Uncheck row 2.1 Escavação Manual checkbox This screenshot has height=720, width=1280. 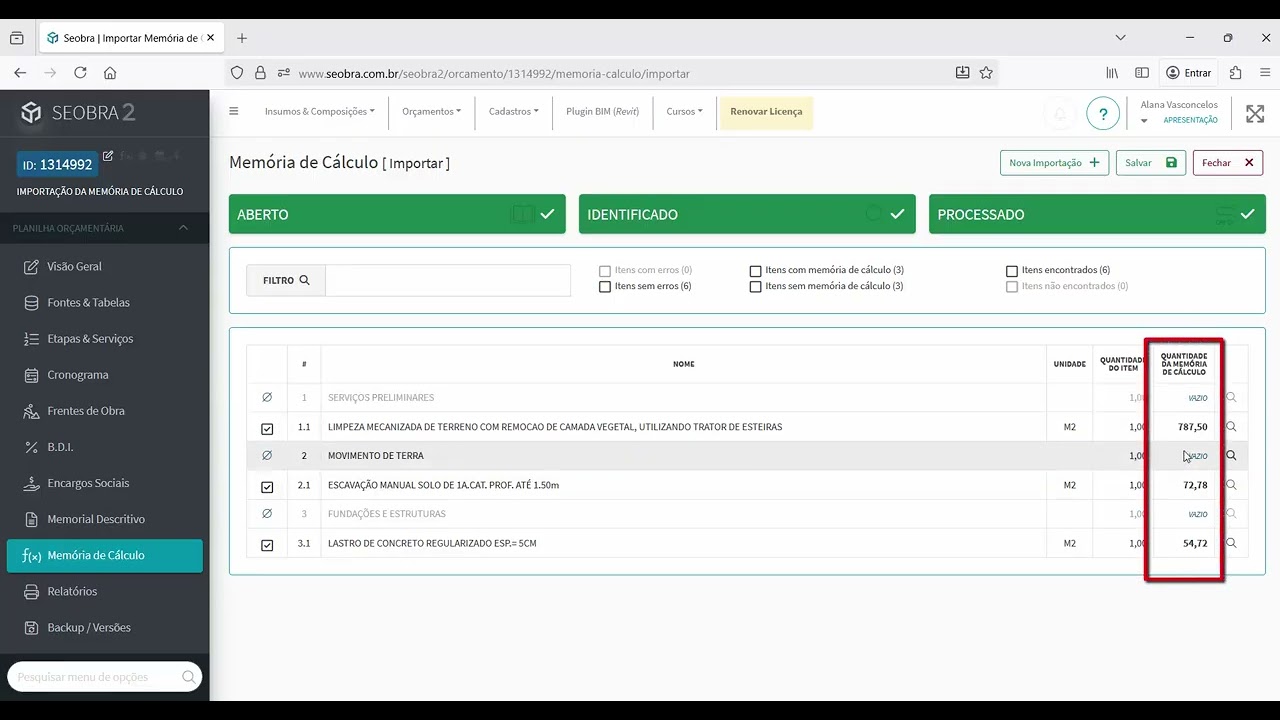pyautogui.click(x=267, y=487)
